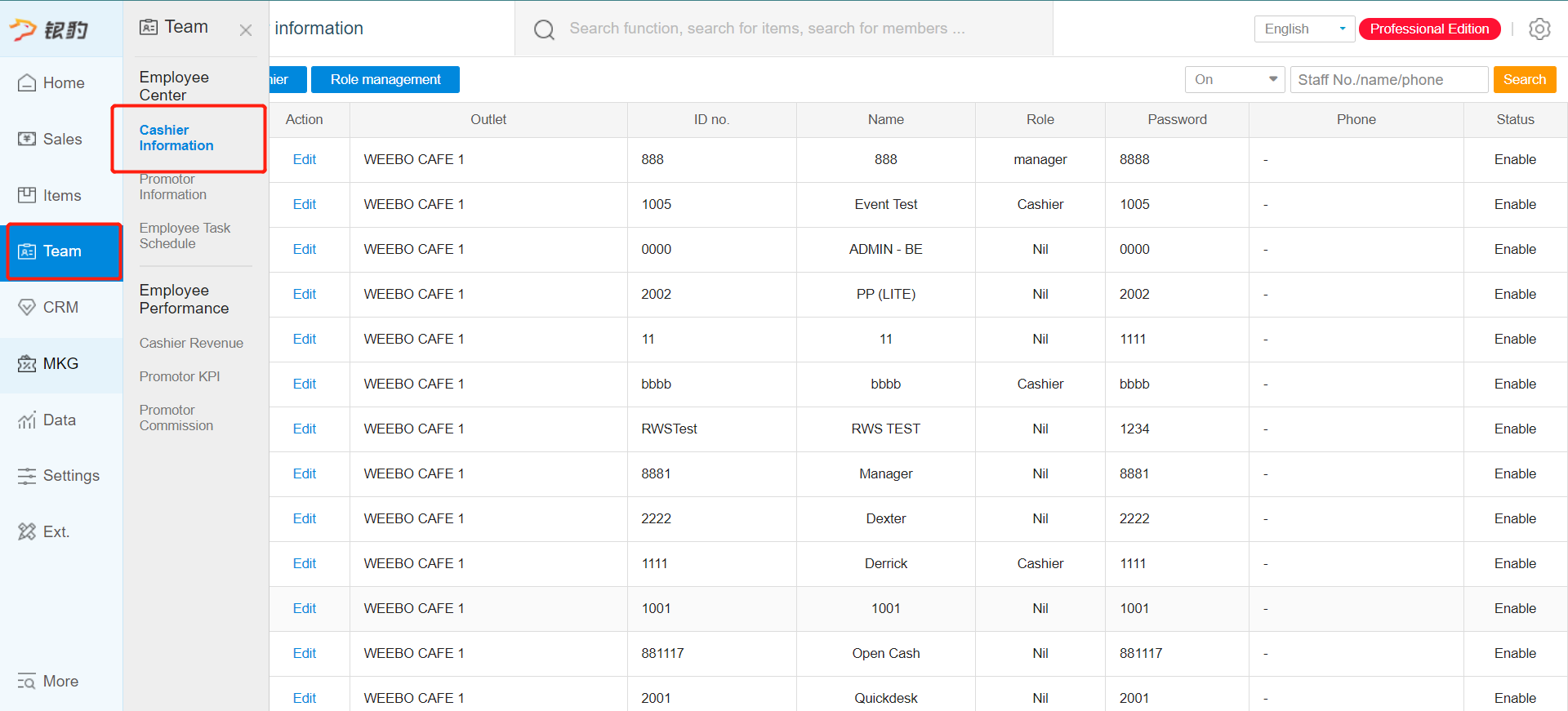Click the Role management button
Screen dimensions: 1568x711
[x=385, y=79]
